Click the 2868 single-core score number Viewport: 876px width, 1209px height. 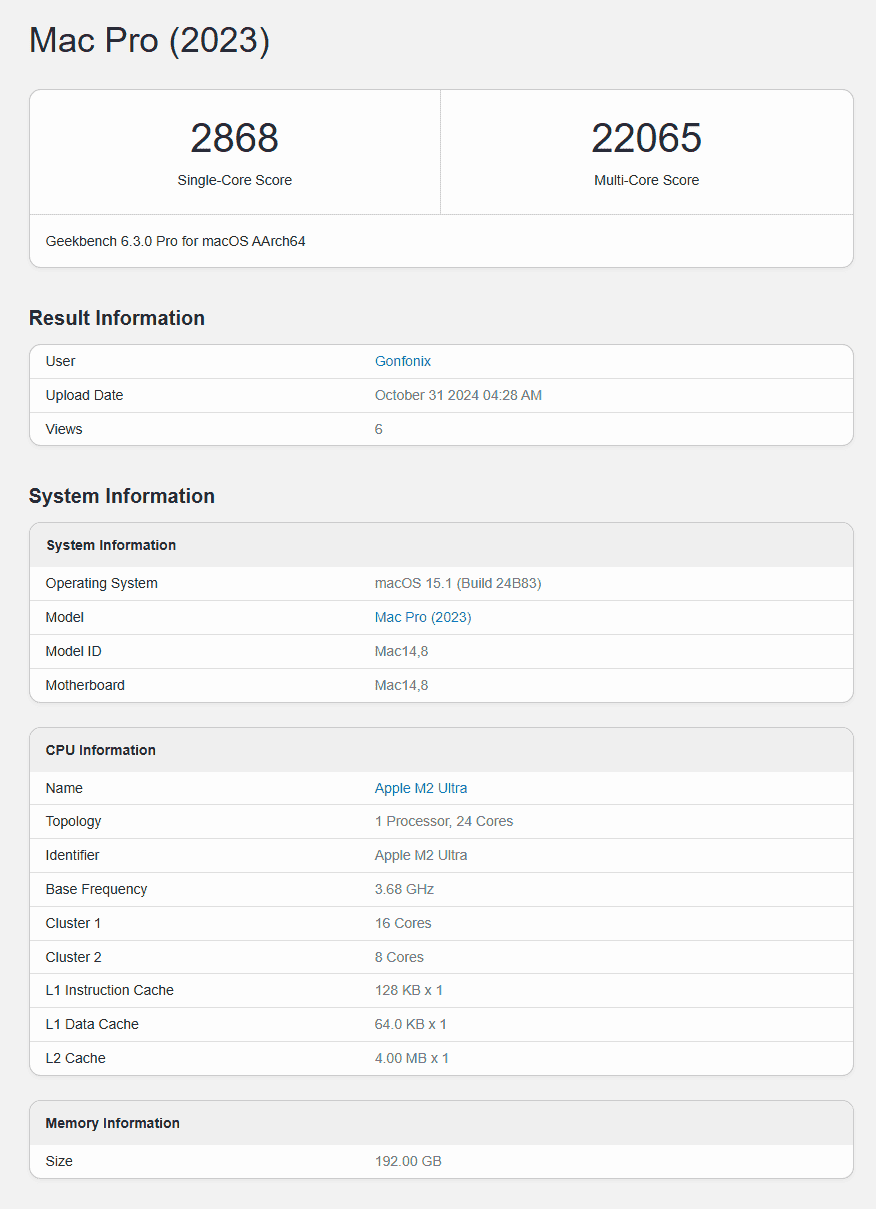[234, 138]
